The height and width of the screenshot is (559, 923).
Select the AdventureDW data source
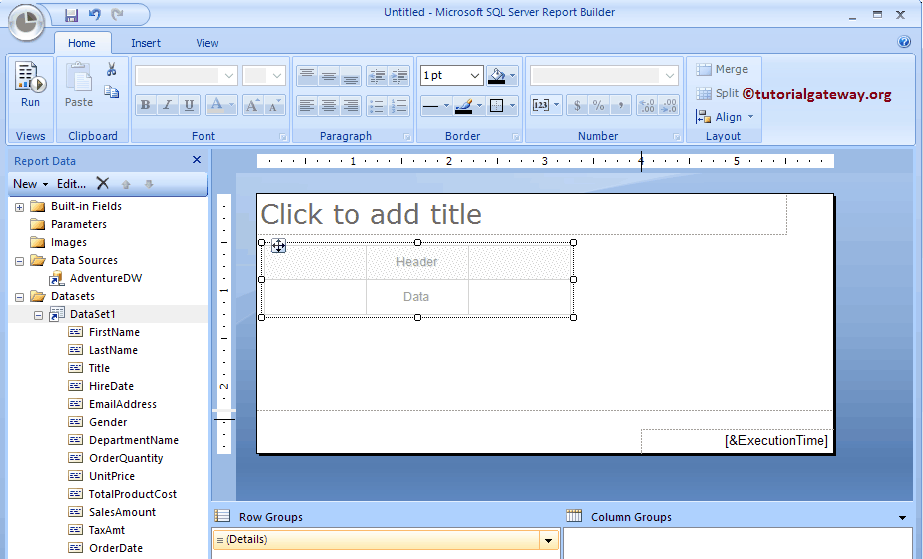point(106,278)
